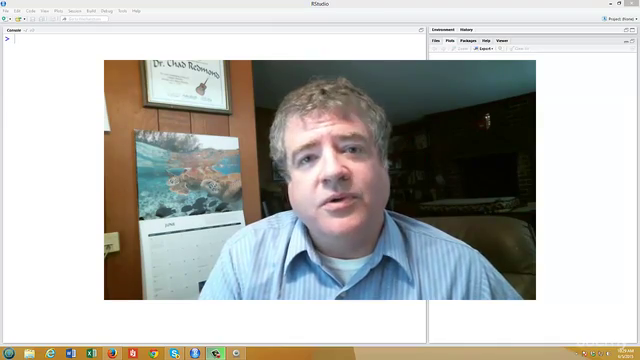Open Firefox from the taskbar
The image size is (640, 360).
(x=112, y=353)
